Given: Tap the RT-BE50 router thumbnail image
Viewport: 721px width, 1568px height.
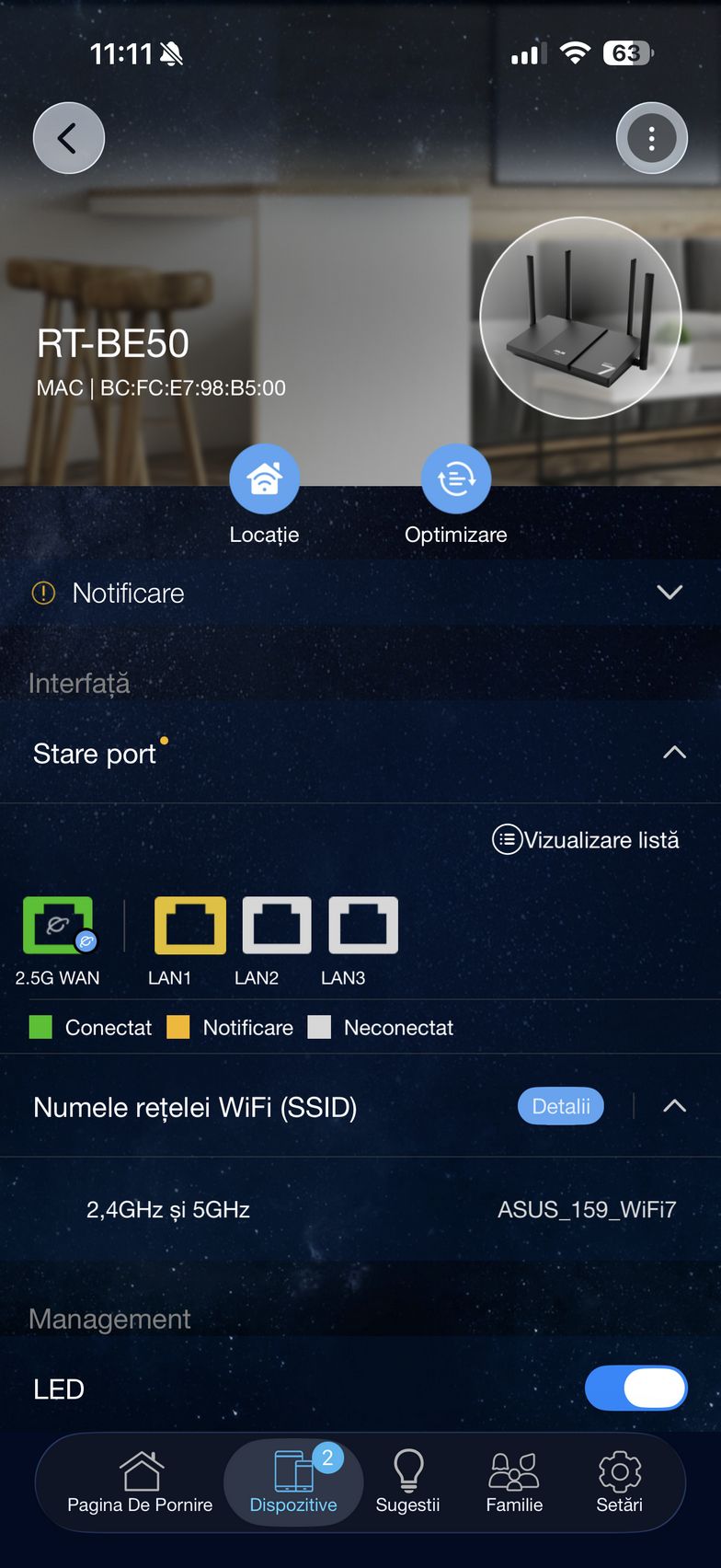Looking at the screenshot, I should tap(581, 317).
